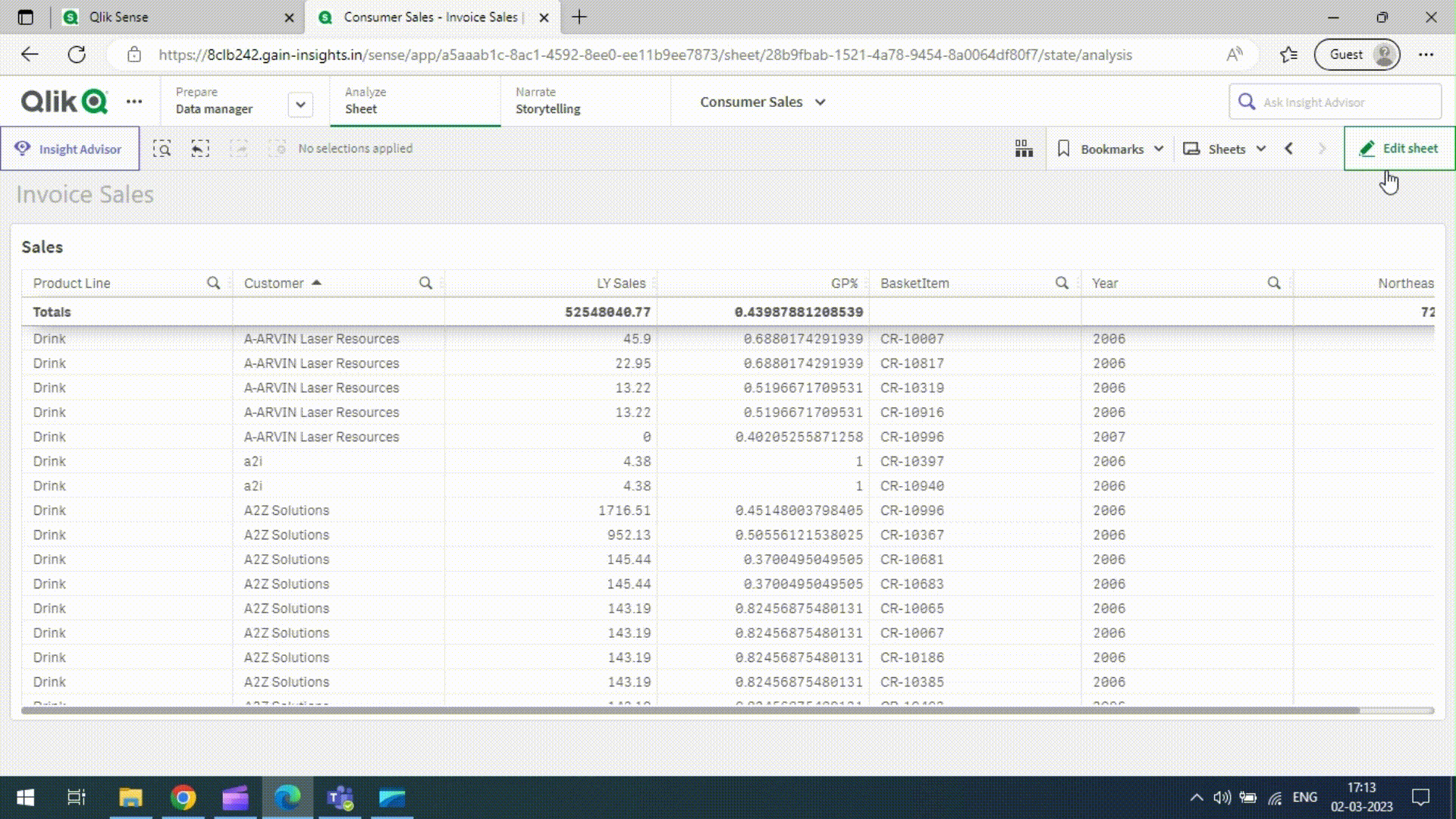This screenshot has height=819, width=1456.
Task: Click Edit sheet button
Action: tap(1399, 149)
